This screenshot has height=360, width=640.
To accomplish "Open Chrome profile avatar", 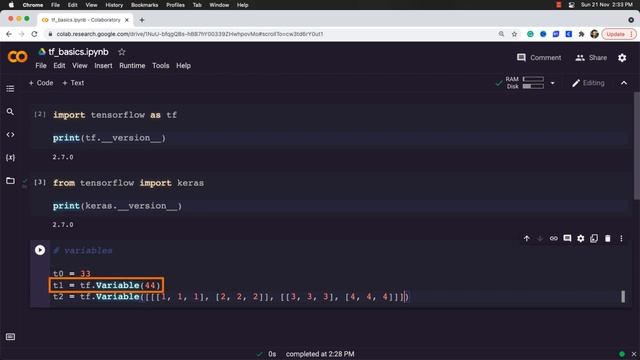I will tap(594, 34).
